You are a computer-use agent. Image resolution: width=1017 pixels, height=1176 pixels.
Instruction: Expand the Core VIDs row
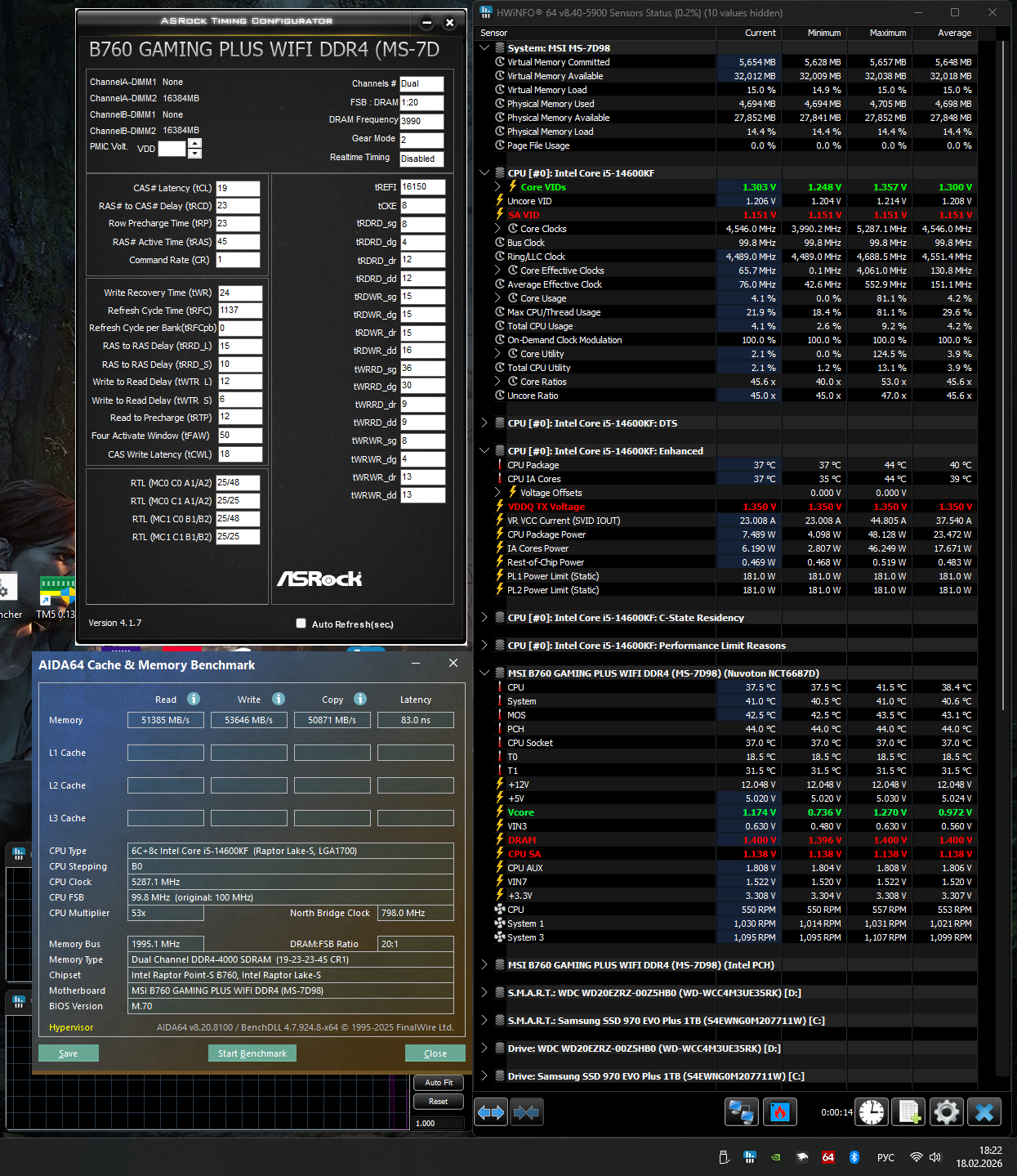(497, 187)
